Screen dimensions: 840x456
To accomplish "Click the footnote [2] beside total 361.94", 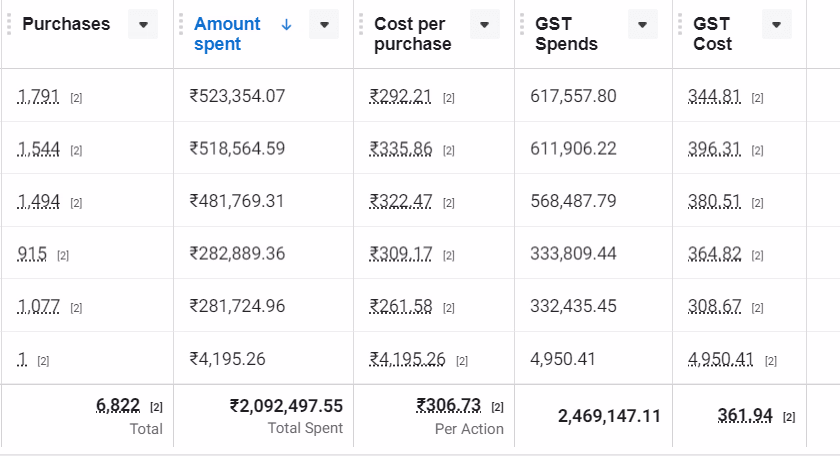I will click(789, 416).
